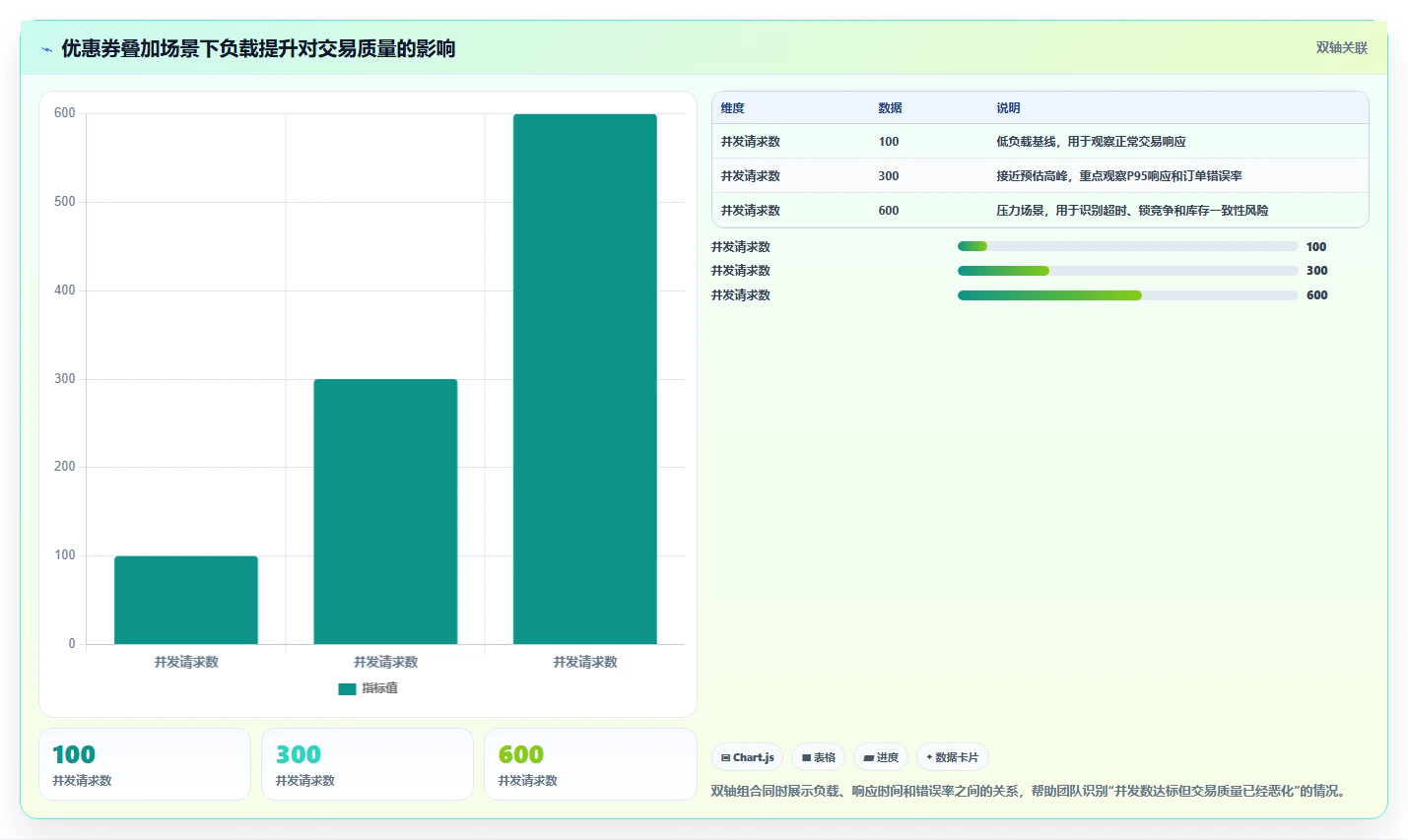Click the value 100 beside the shortest progress bar

(1316, 247)
